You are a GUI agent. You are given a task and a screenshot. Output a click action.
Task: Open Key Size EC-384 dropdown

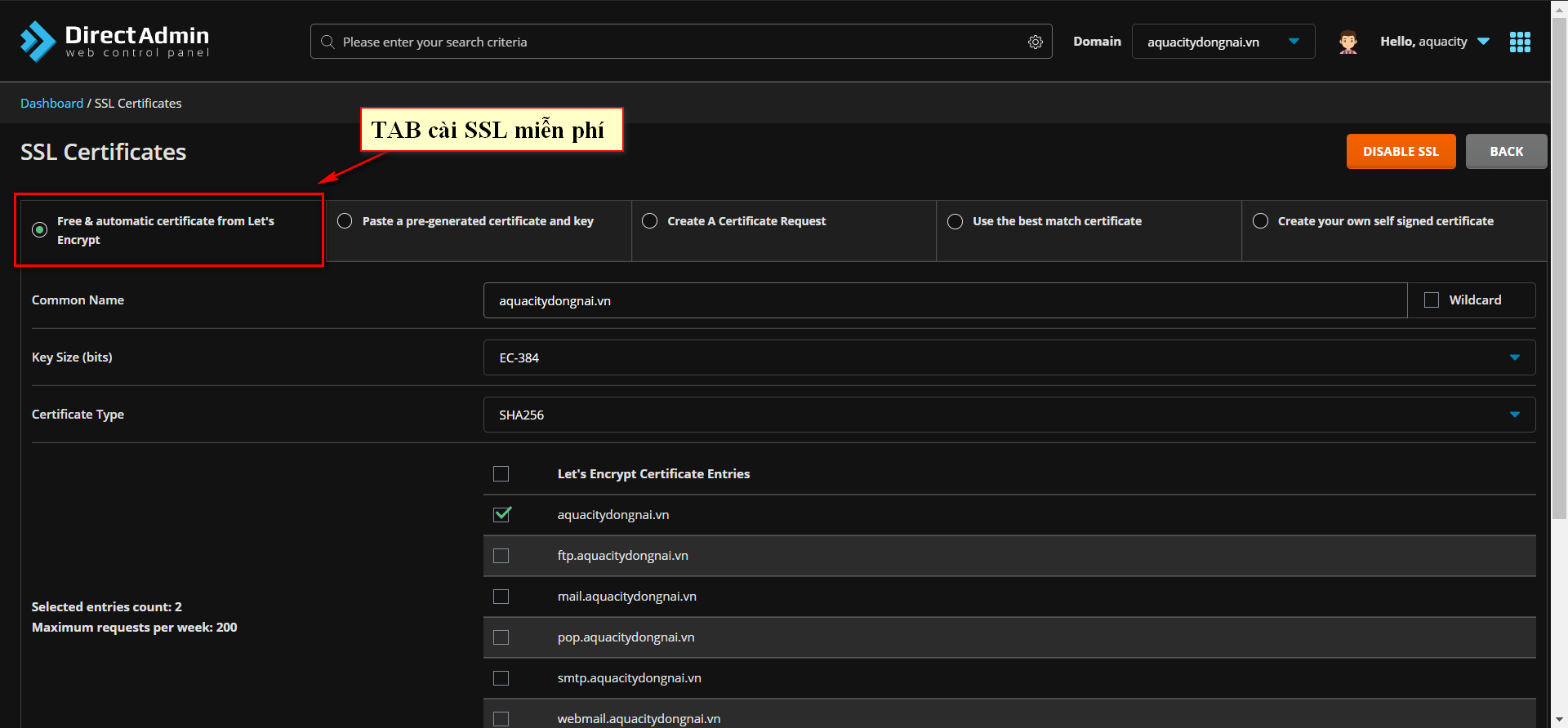click(x=1009, y=357)
